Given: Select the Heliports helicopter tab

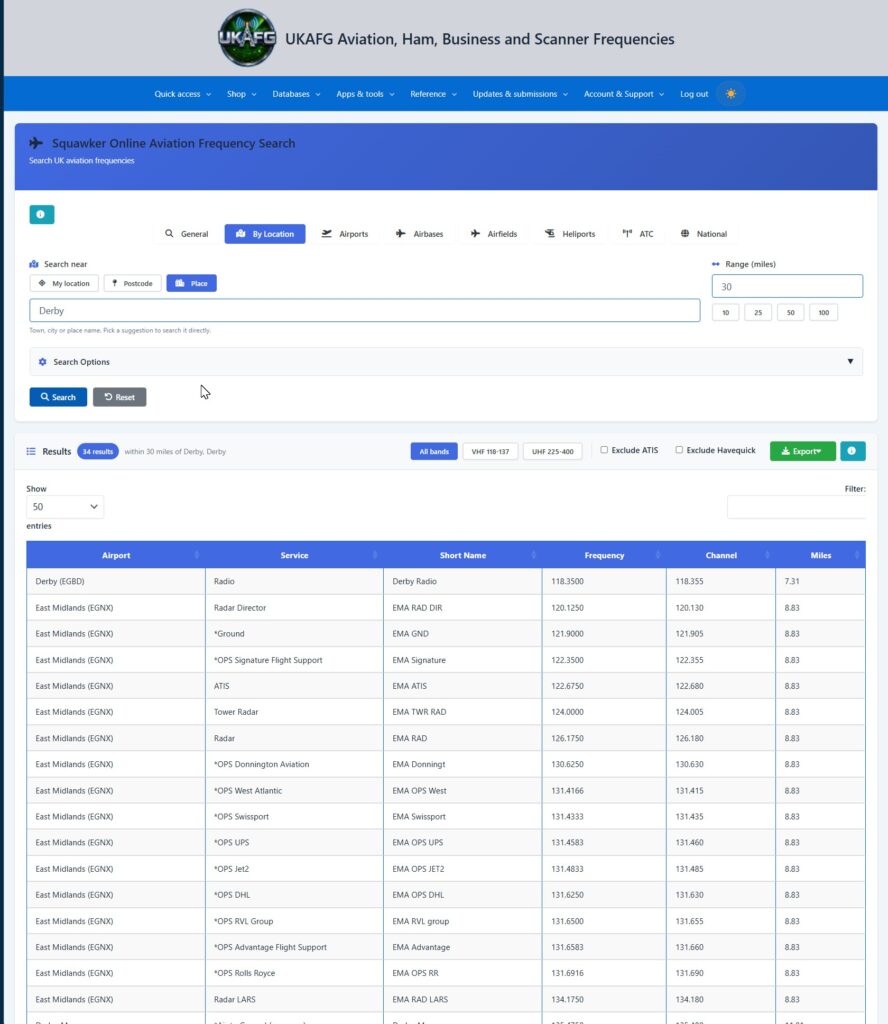Looking at the screenshot, I should point(570,234).
